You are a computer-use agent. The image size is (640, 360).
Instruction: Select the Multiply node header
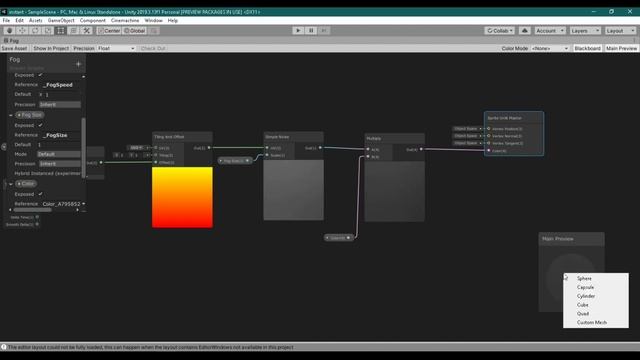394,138
